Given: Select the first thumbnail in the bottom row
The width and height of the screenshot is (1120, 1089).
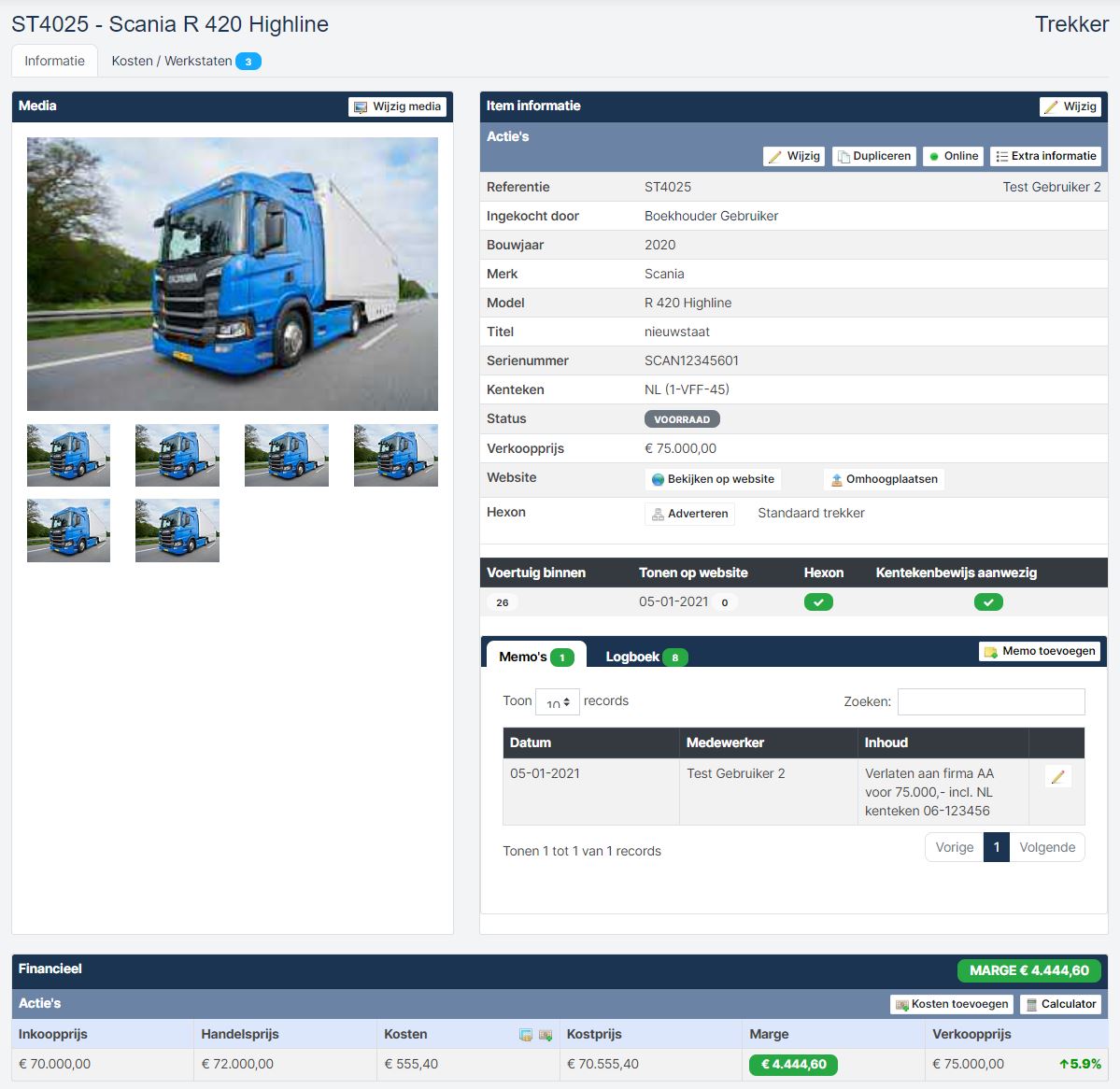Looking at the screenshot, I should point(68,530).
